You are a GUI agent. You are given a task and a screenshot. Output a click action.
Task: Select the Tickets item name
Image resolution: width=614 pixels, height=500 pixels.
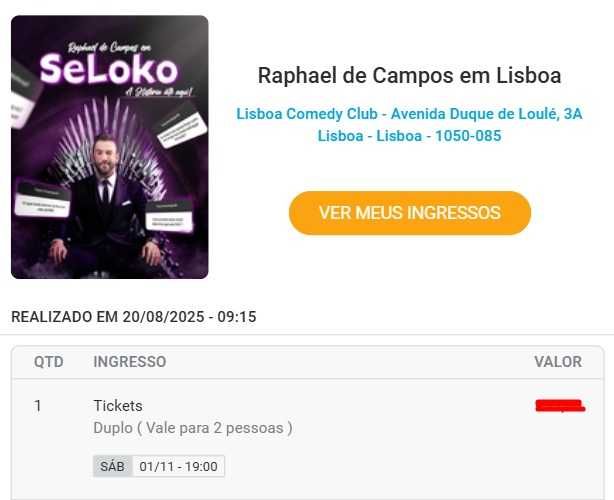(118, 406)
